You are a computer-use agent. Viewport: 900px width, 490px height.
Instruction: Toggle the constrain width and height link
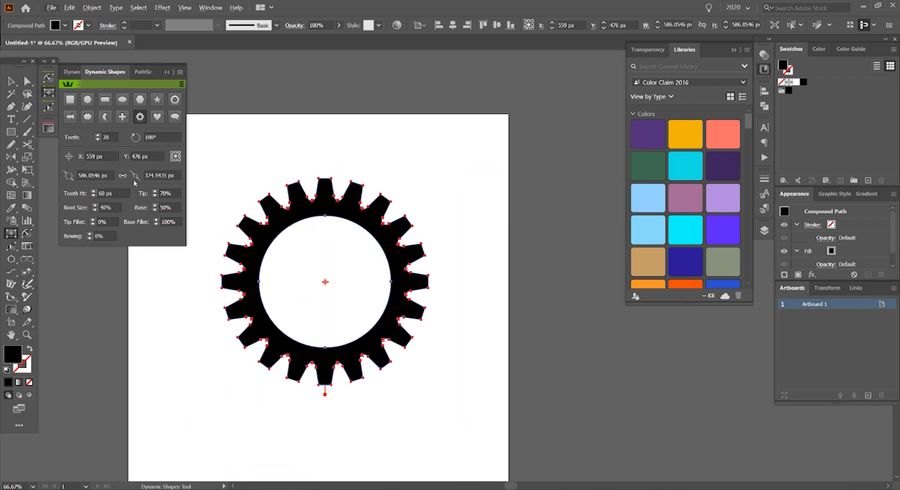pos(123,176)
